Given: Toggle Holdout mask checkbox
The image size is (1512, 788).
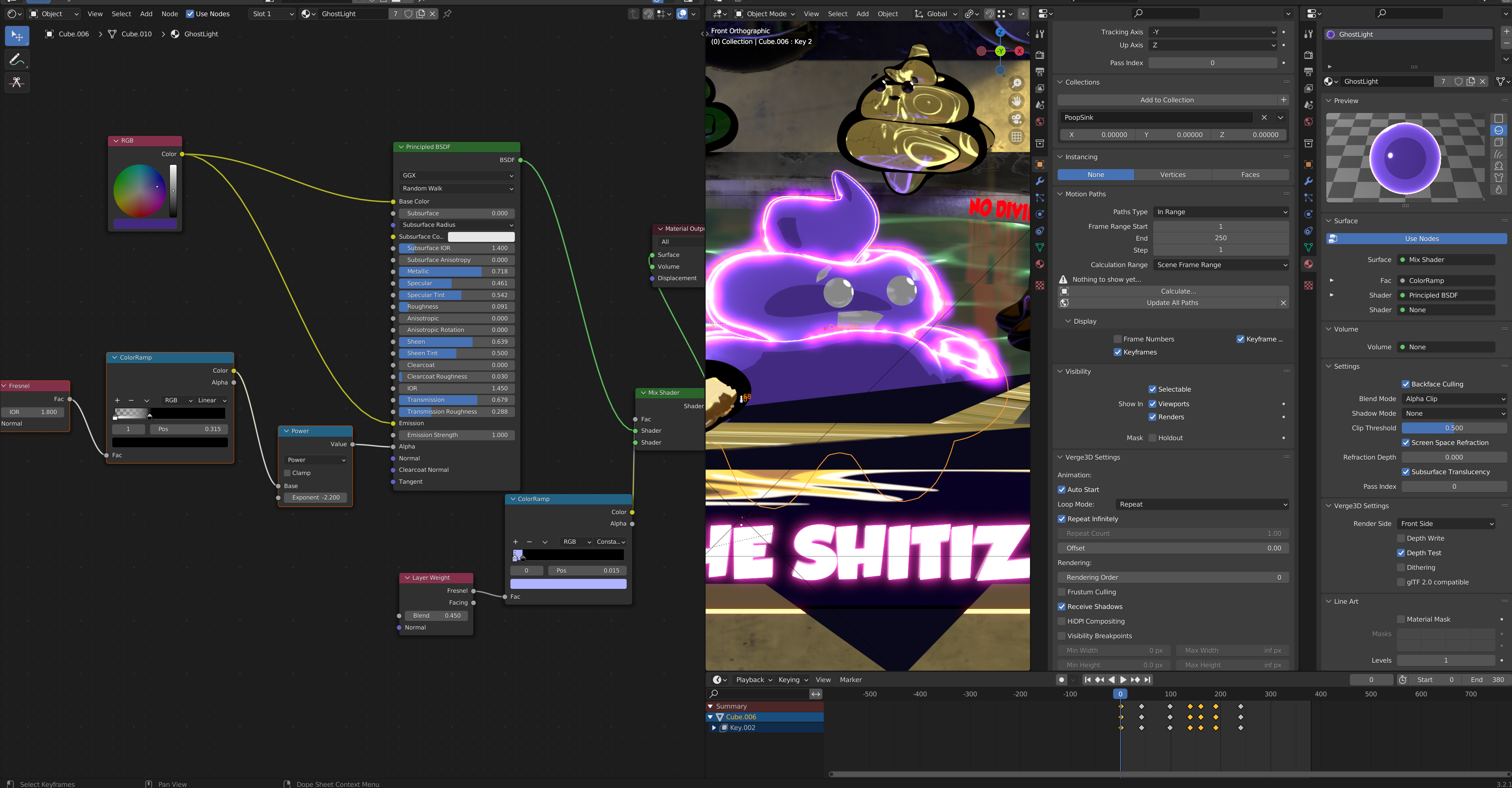Looking at the screenshot, I should click(1152, 438).
